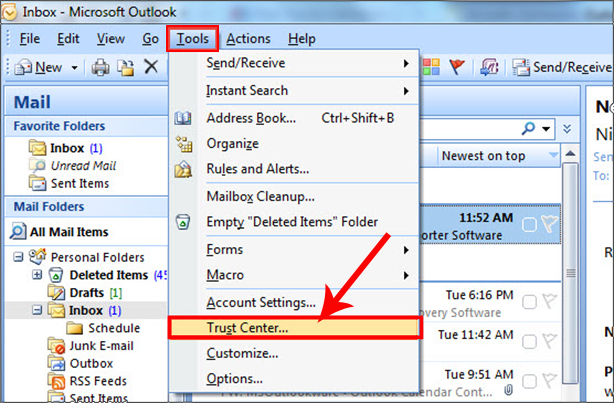Collapse the Personal Folders tree
Image resolution: width=614 pixels, height=403 pixels.
(x=18, y=257)
